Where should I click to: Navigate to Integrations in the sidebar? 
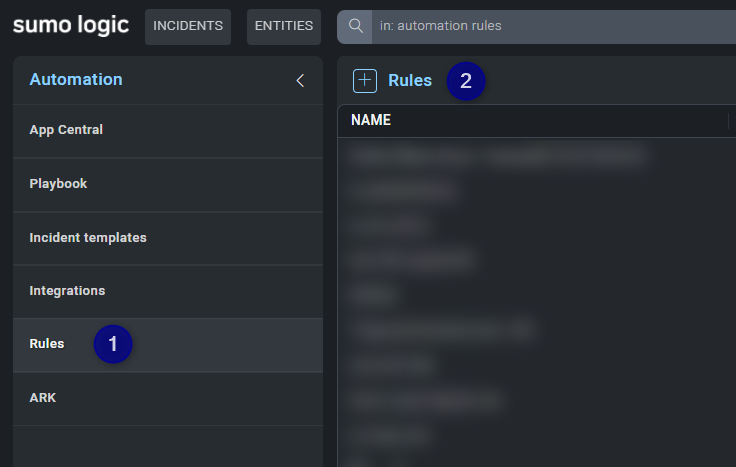pyautogui.click(x=67, y=291)
